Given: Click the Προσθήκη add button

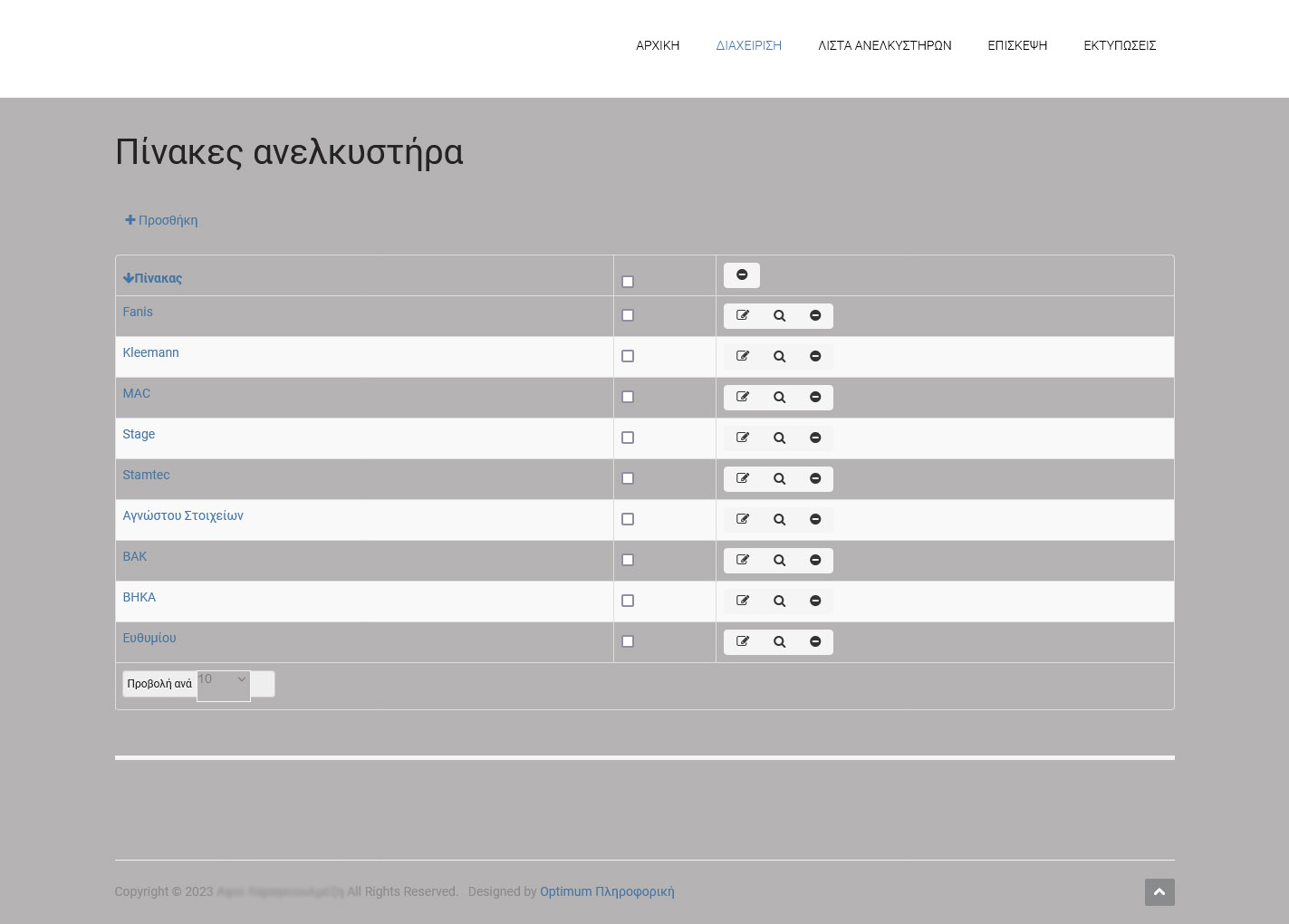Looking at the screenshot, I should coord(160,220).
